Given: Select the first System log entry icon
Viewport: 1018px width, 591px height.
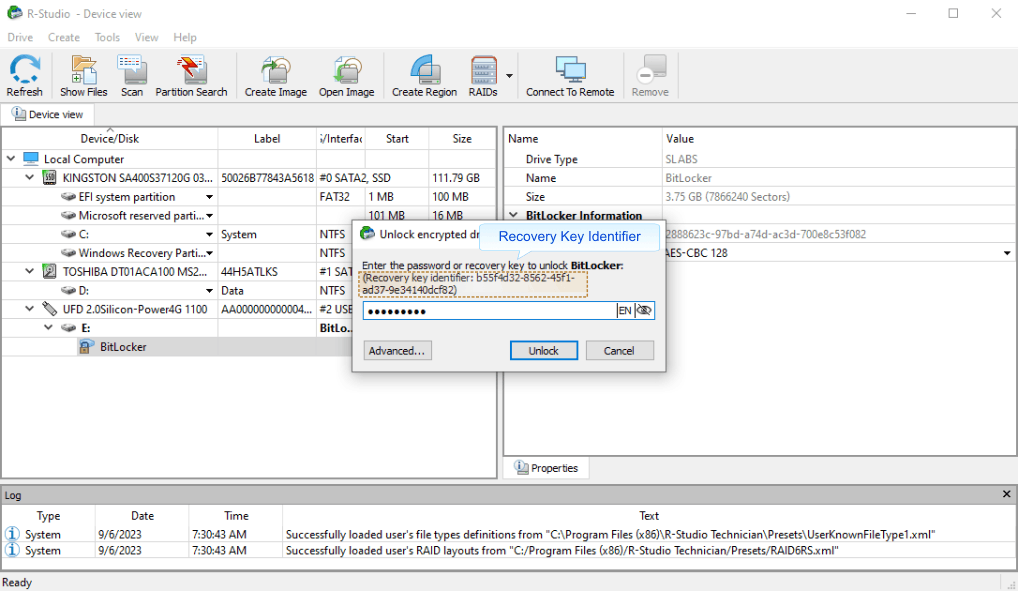Looking at the screenshot, I should (x=12, y=534).
